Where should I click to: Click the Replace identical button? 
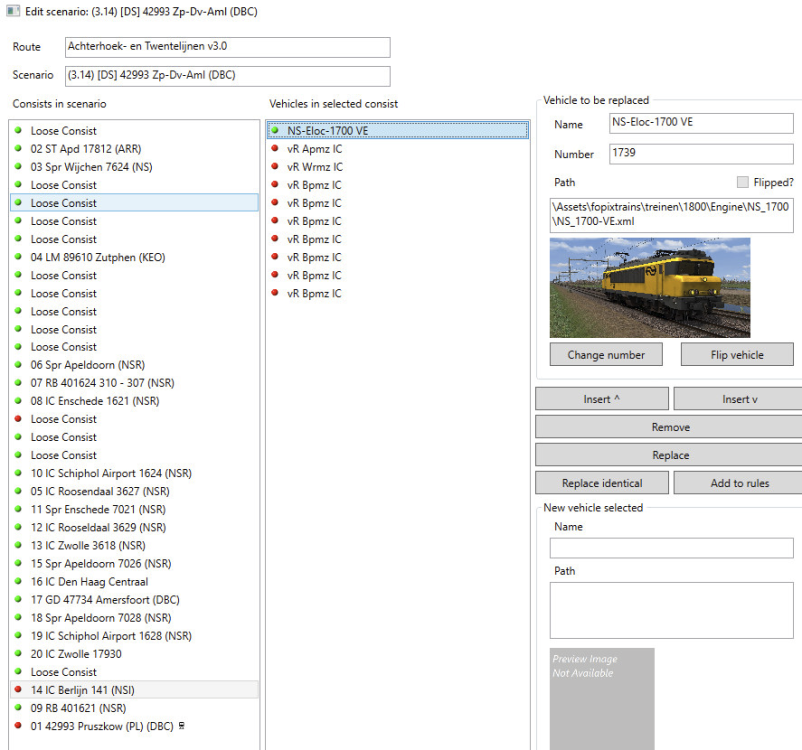coord(602,483)
